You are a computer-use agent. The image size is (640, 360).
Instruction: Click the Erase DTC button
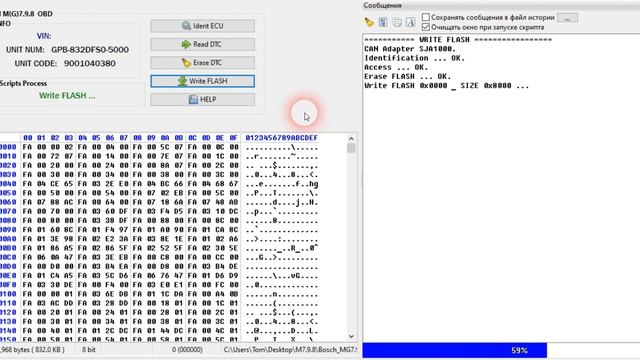[x=202, y=62]
